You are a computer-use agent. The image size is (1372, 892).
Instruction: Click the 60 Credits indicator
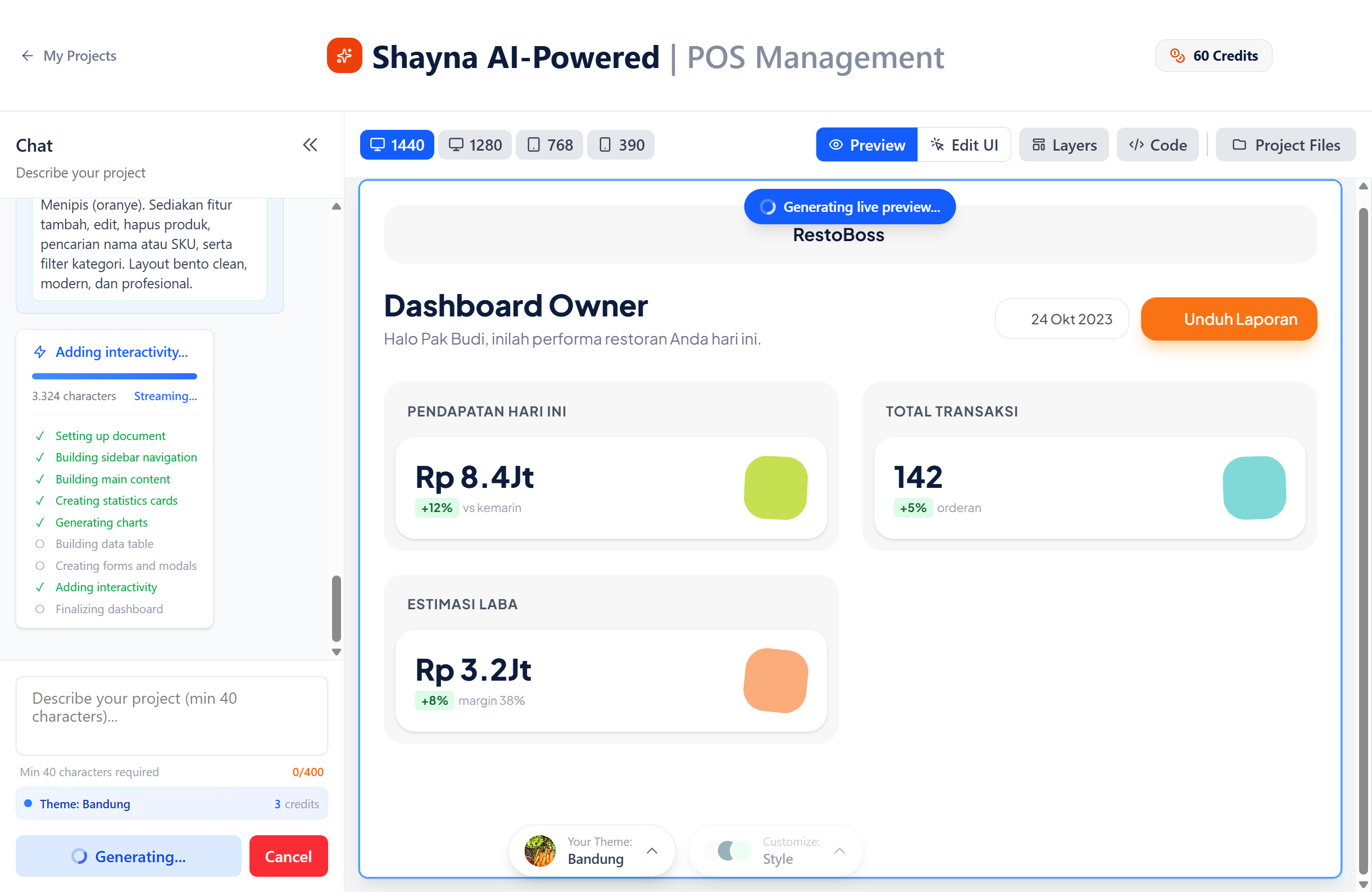coord(1213,55)
